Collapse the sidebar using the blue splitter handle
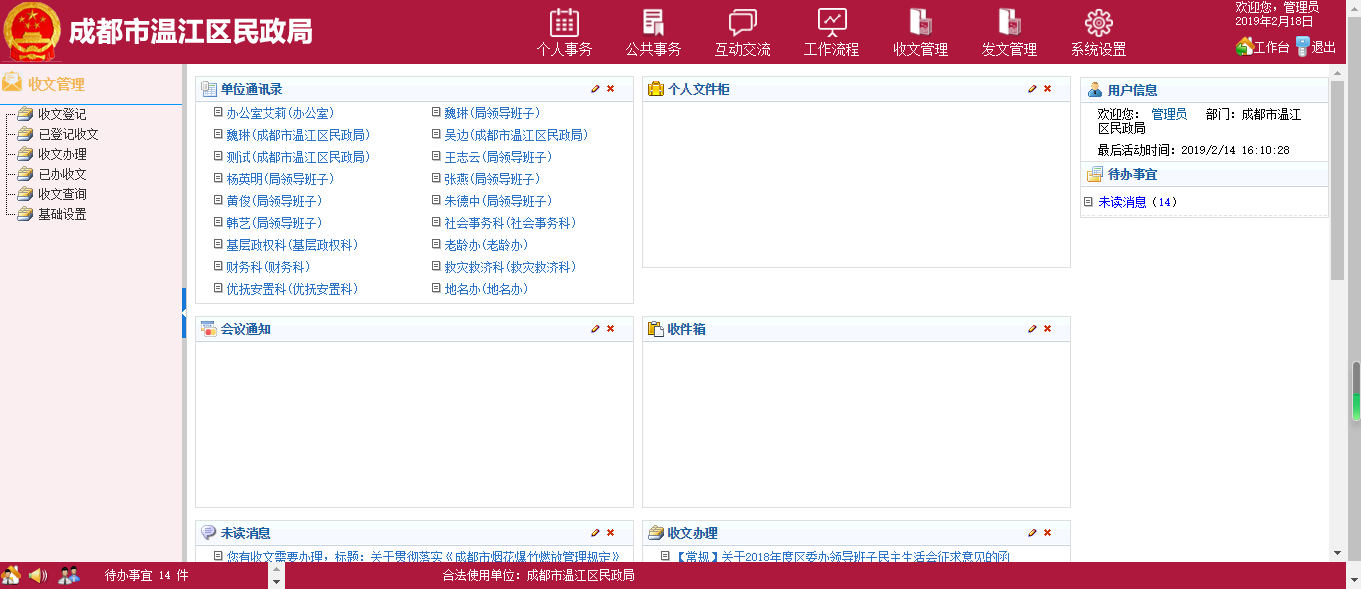Viewport: 1361px width, 589px height. [x=184, y=313]
